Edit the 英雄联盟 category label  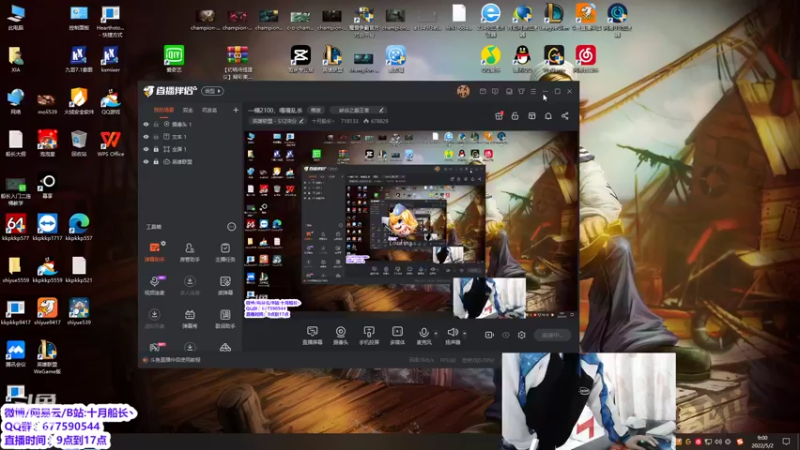[x=278, y=121]
